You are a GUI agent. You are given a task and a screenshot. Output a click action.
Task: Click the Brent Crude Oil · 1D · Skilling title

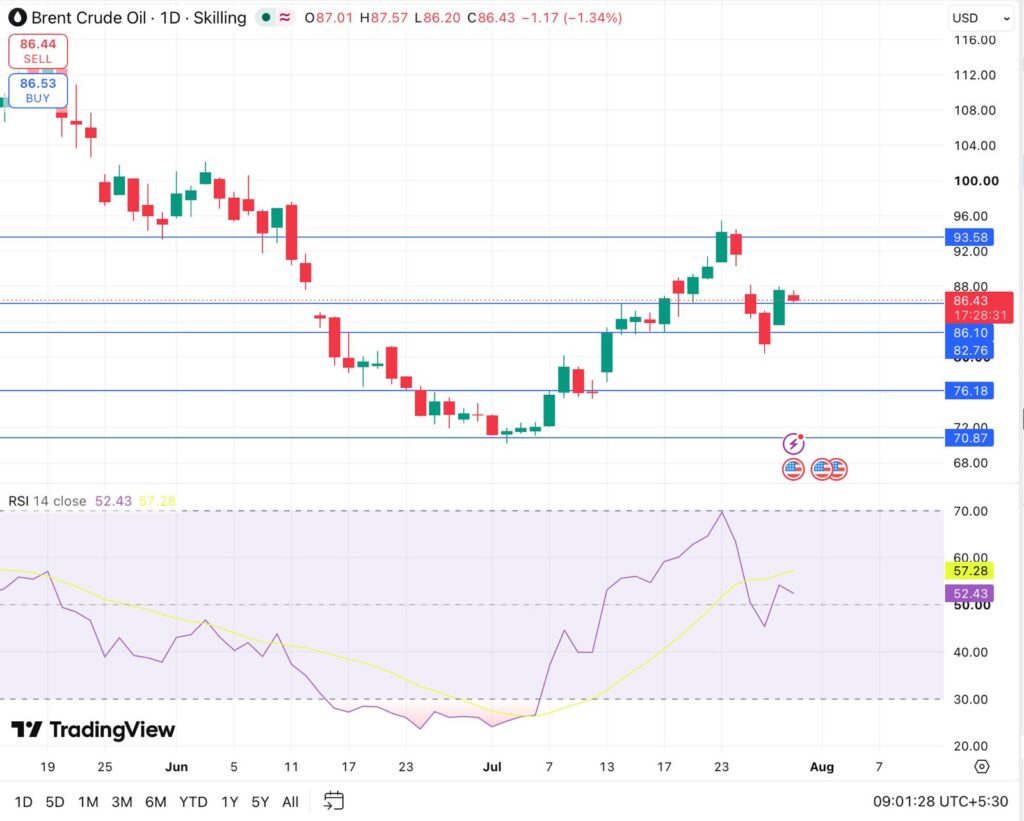138,18
